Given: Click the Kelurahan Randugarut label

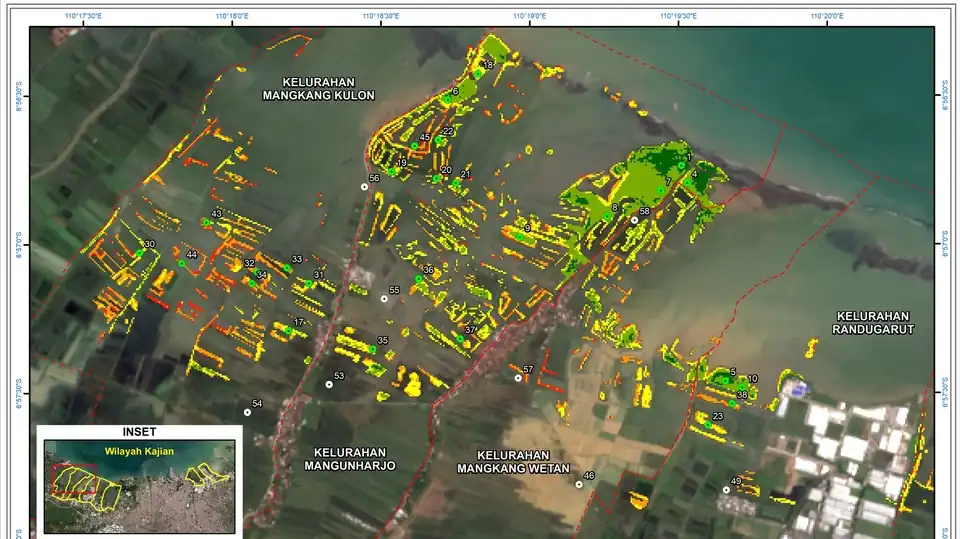Looking at the screenshot, I should pos(873,323).
